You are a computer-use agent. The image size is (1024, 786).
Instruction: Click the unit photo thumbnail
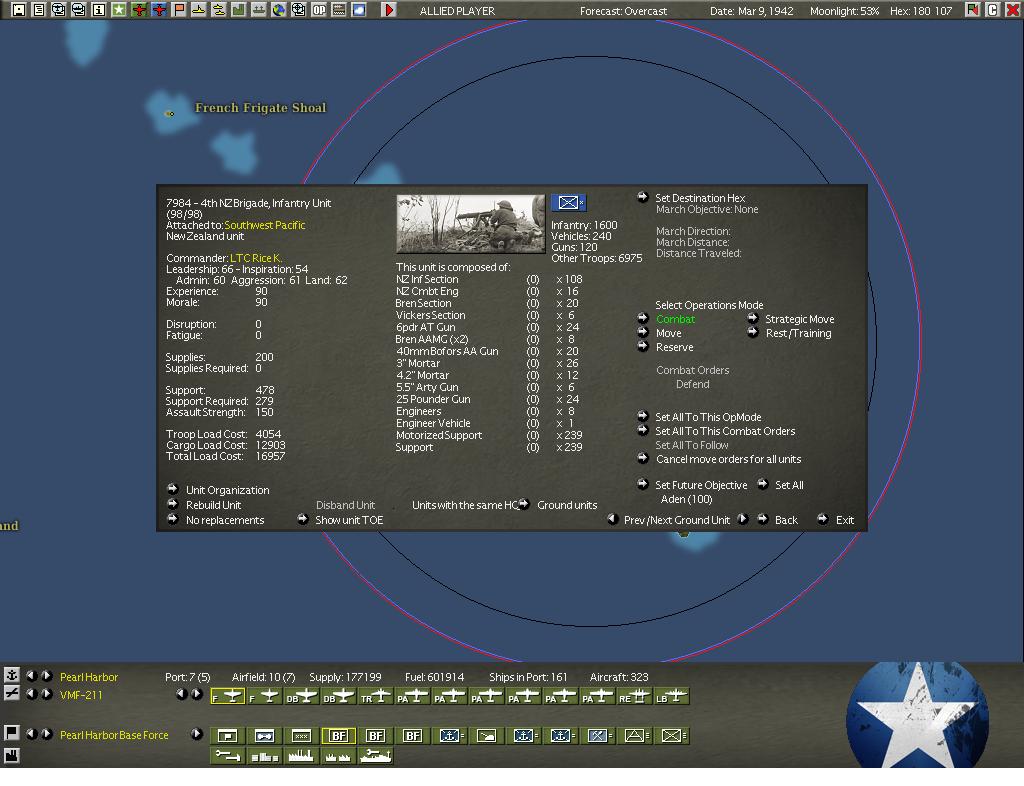pyautogui.click(x=470, y=224)
